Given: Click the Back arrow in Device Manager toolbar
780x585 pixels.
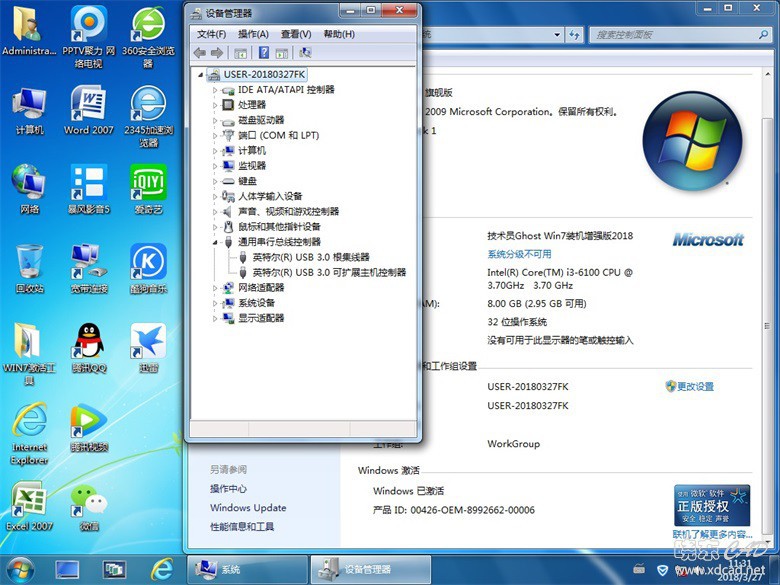Looking at the screenshot, I should (x=200, y=53).
